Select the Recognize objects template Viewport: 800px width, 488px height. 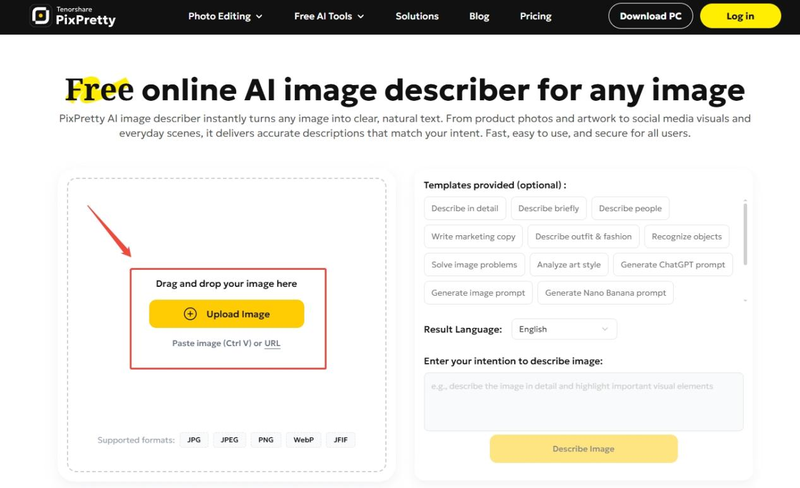pos(685,237)
